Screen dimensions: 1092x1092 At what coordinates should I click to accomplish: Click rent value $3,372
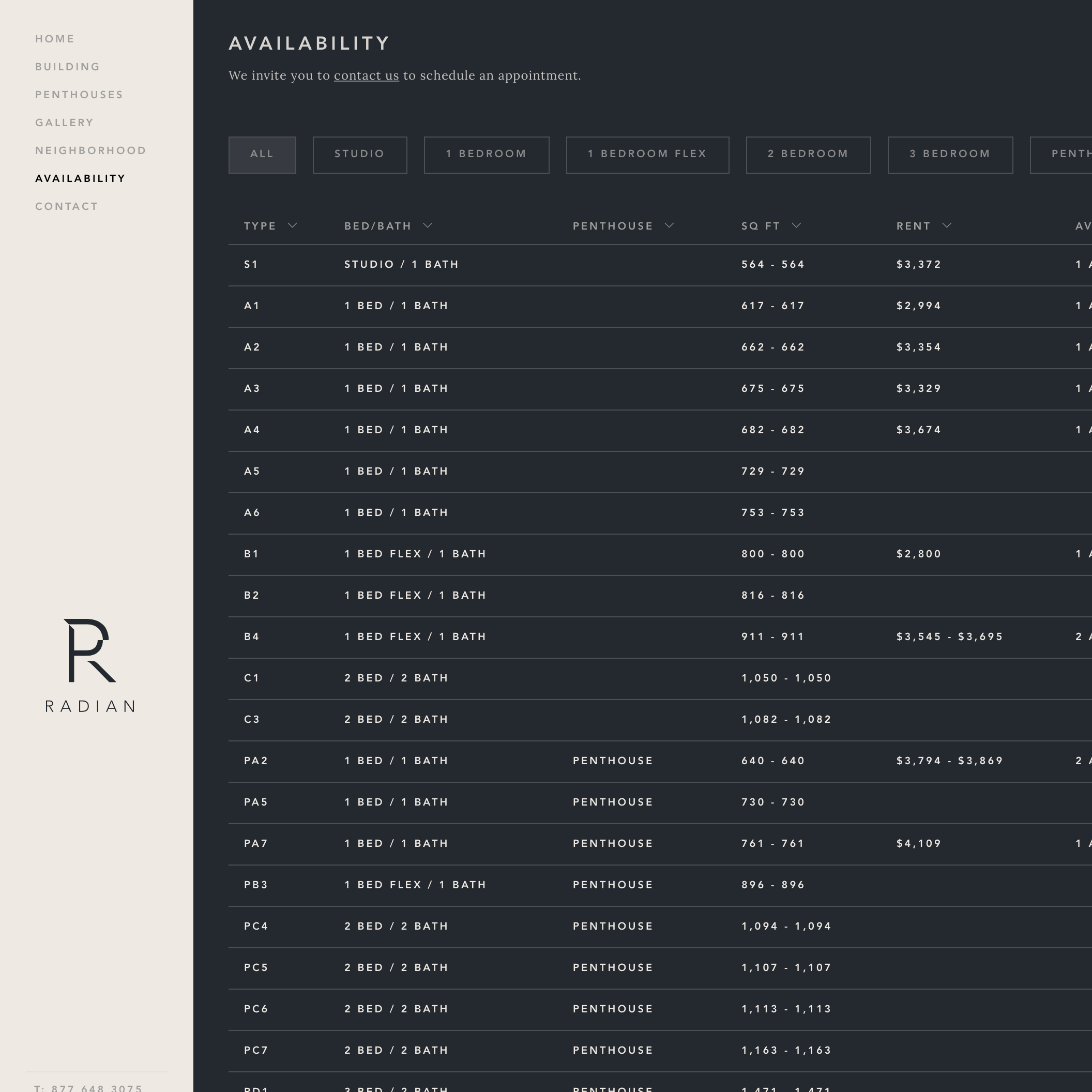[x=918, y=265]
